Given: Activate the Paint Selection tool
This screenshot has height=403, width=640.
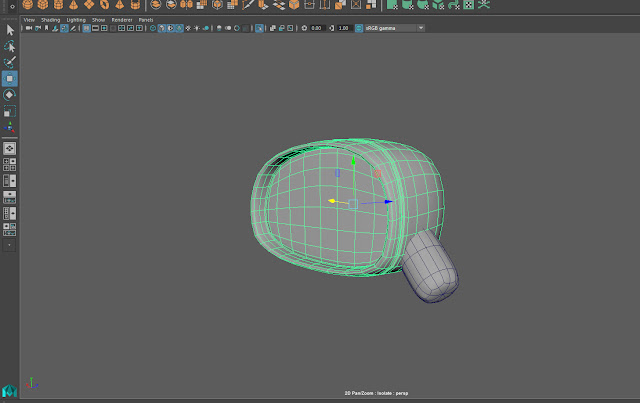Looking at the screenshot, I should (x=10, y=62).
